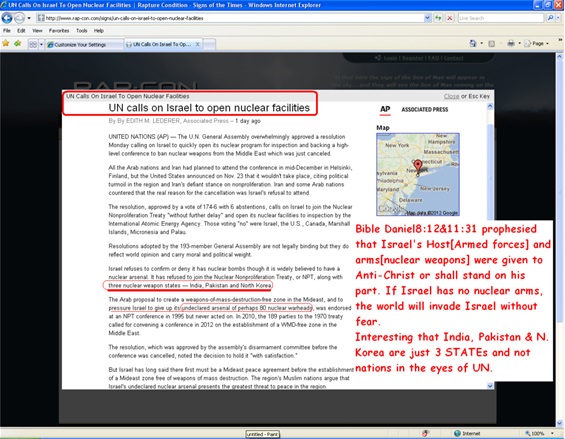Open the Page menu dropdown
Image resolution: width=565 pixels, height=439 pixels.
537,44
